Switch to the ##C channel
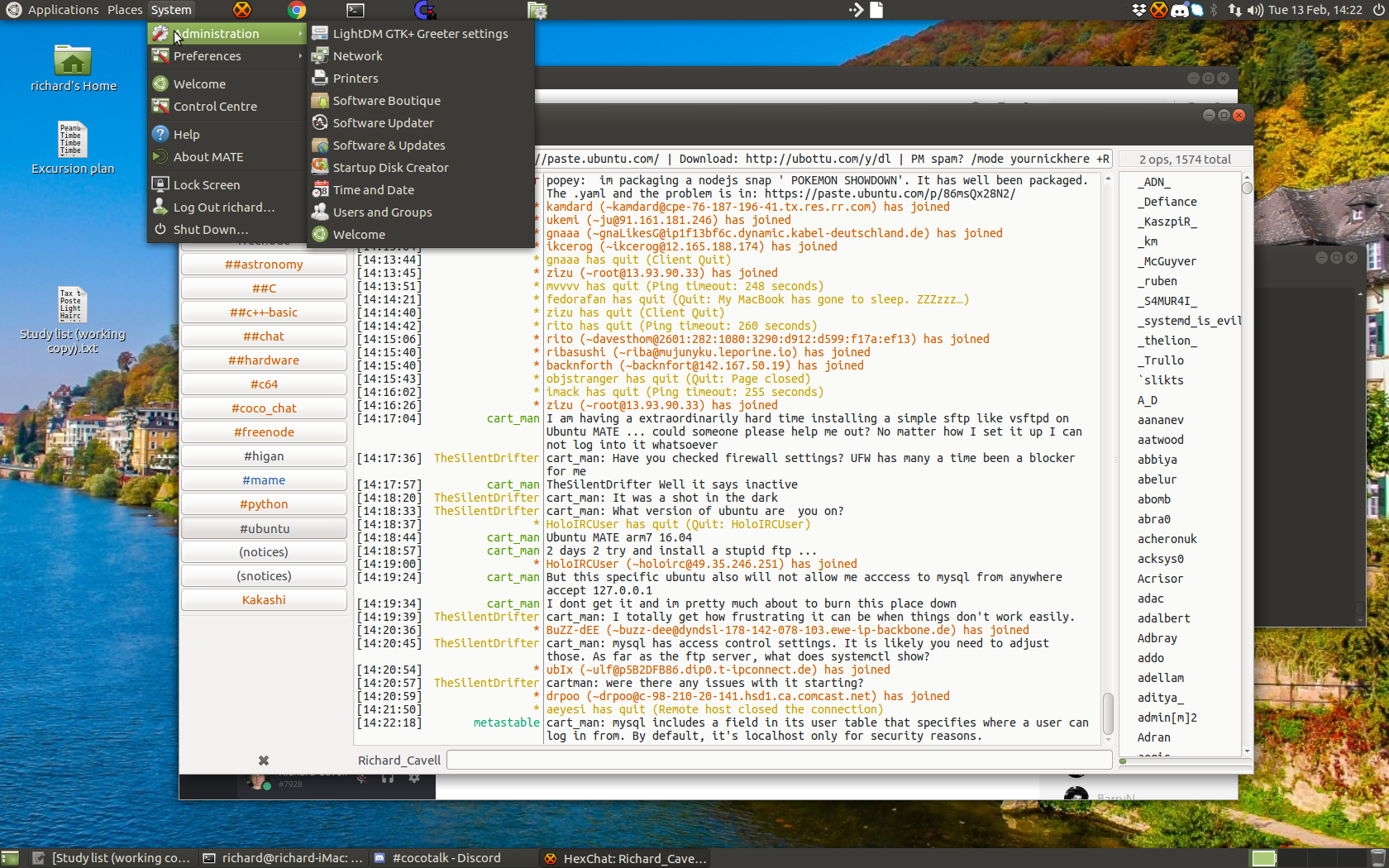This screenshot has width=1389, height=868. (264, 289)
